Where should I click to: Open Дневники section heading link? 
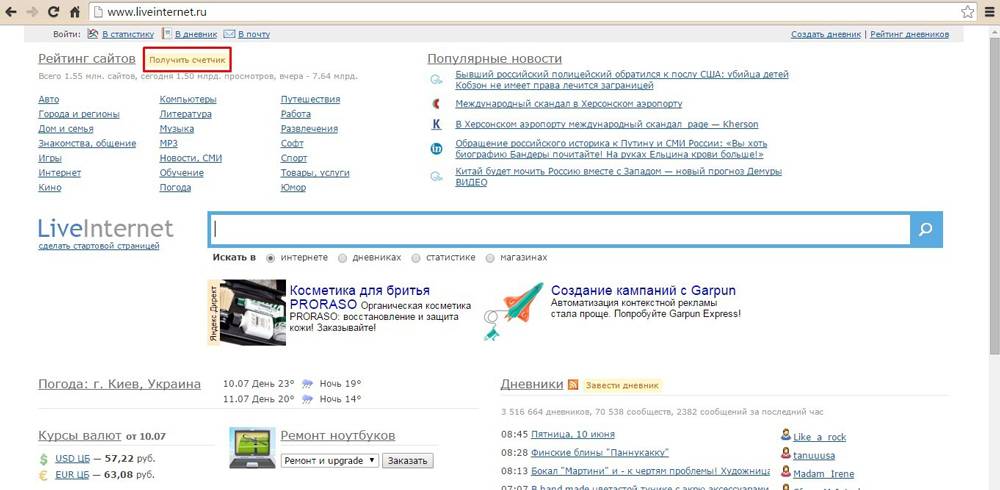pyautogui.click(x=532, y=384)
